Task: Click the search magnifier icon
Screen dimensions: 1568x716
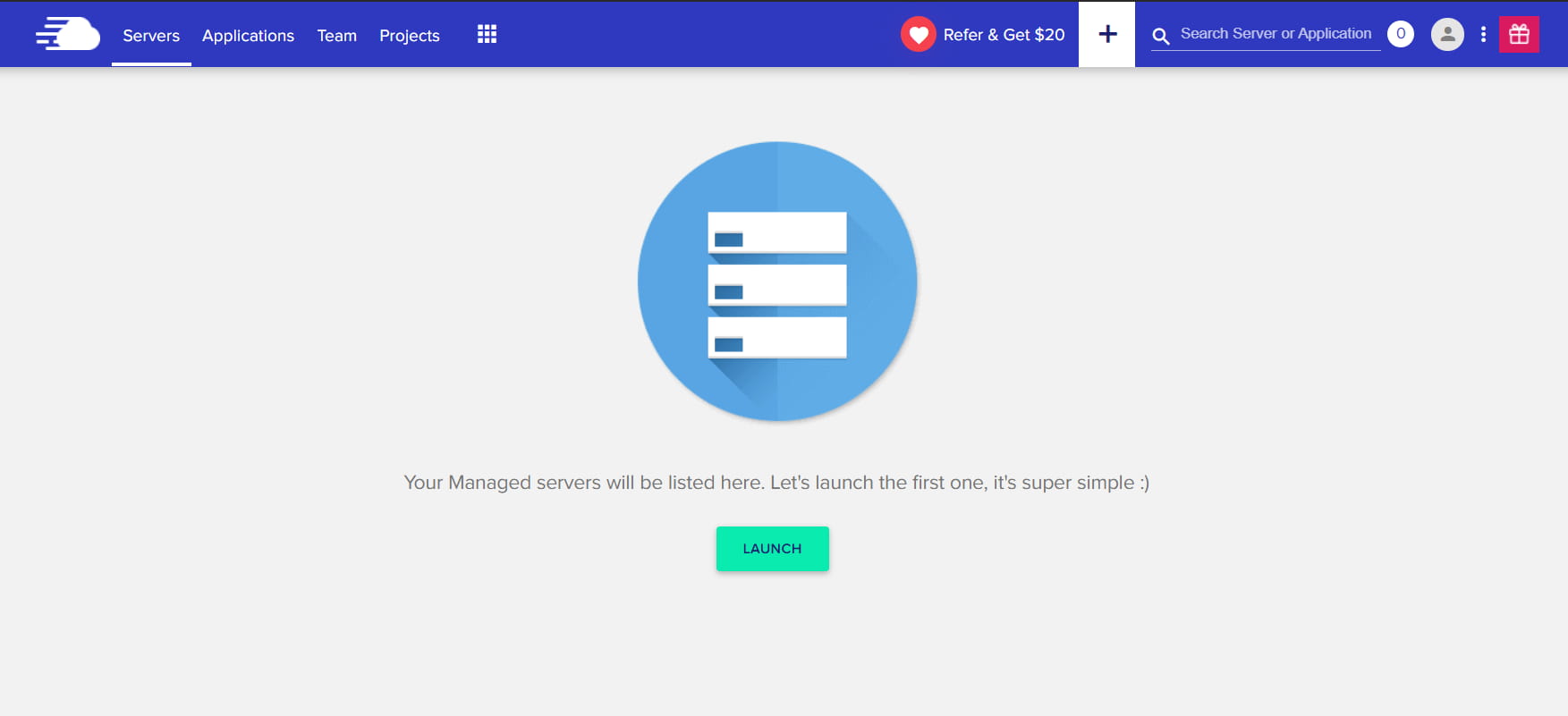Action: (1160, 36)
